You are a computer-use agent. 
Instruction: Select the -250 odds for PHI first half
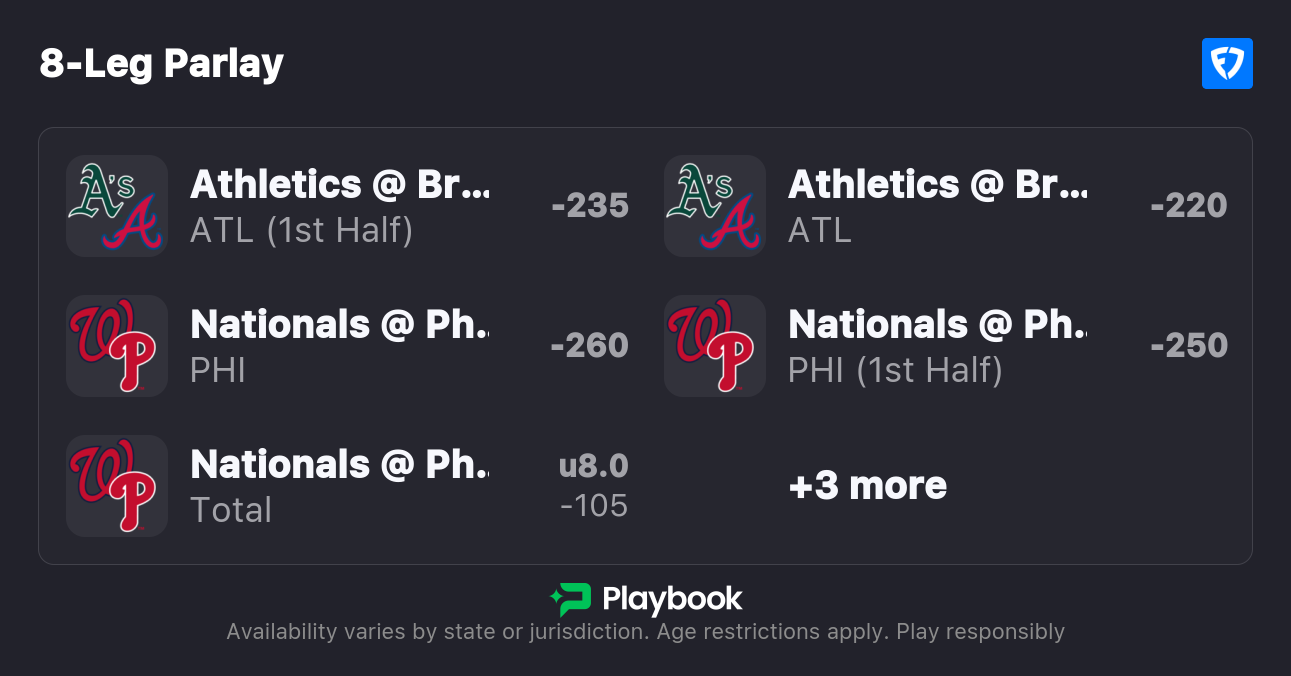point(1188,346)
